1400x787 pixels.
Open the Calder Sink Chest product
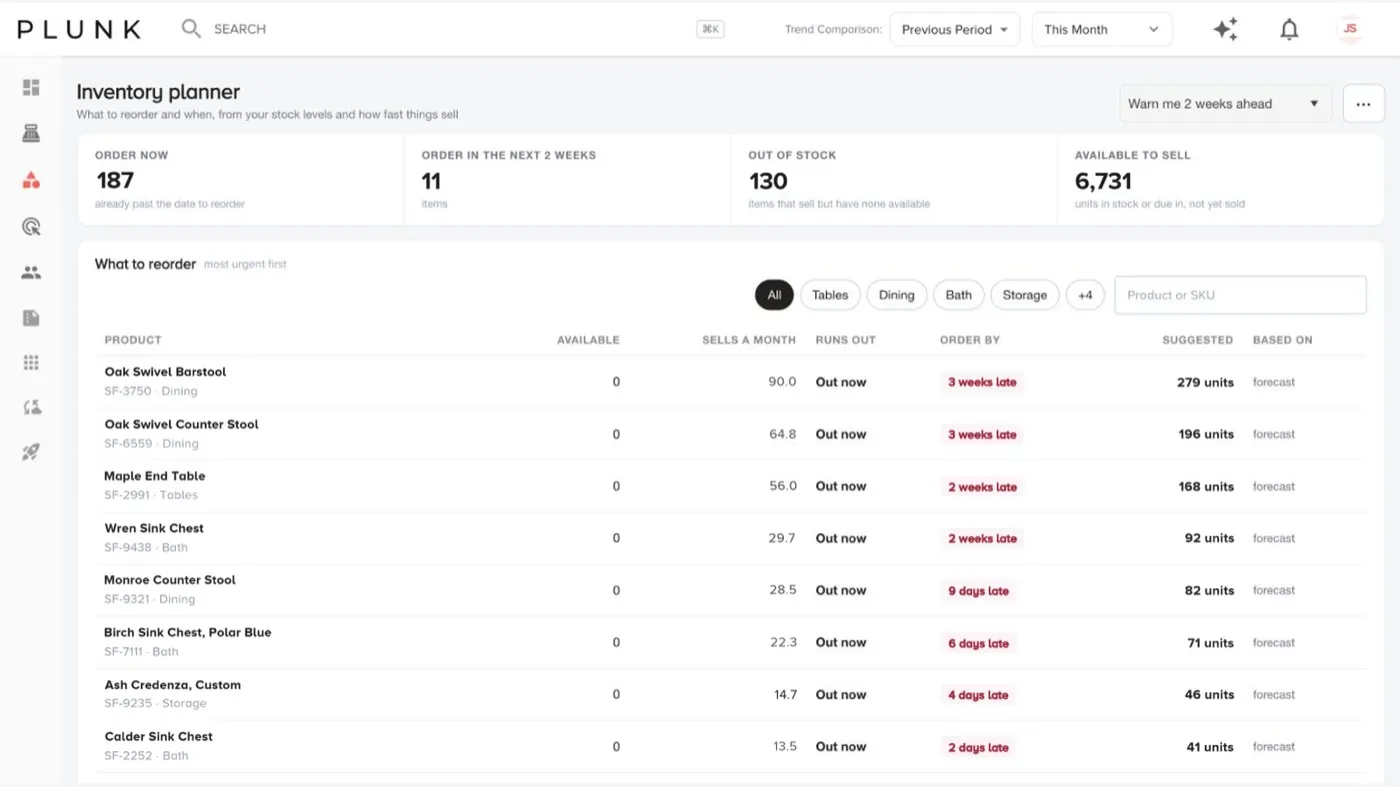[x=159, y=737]
